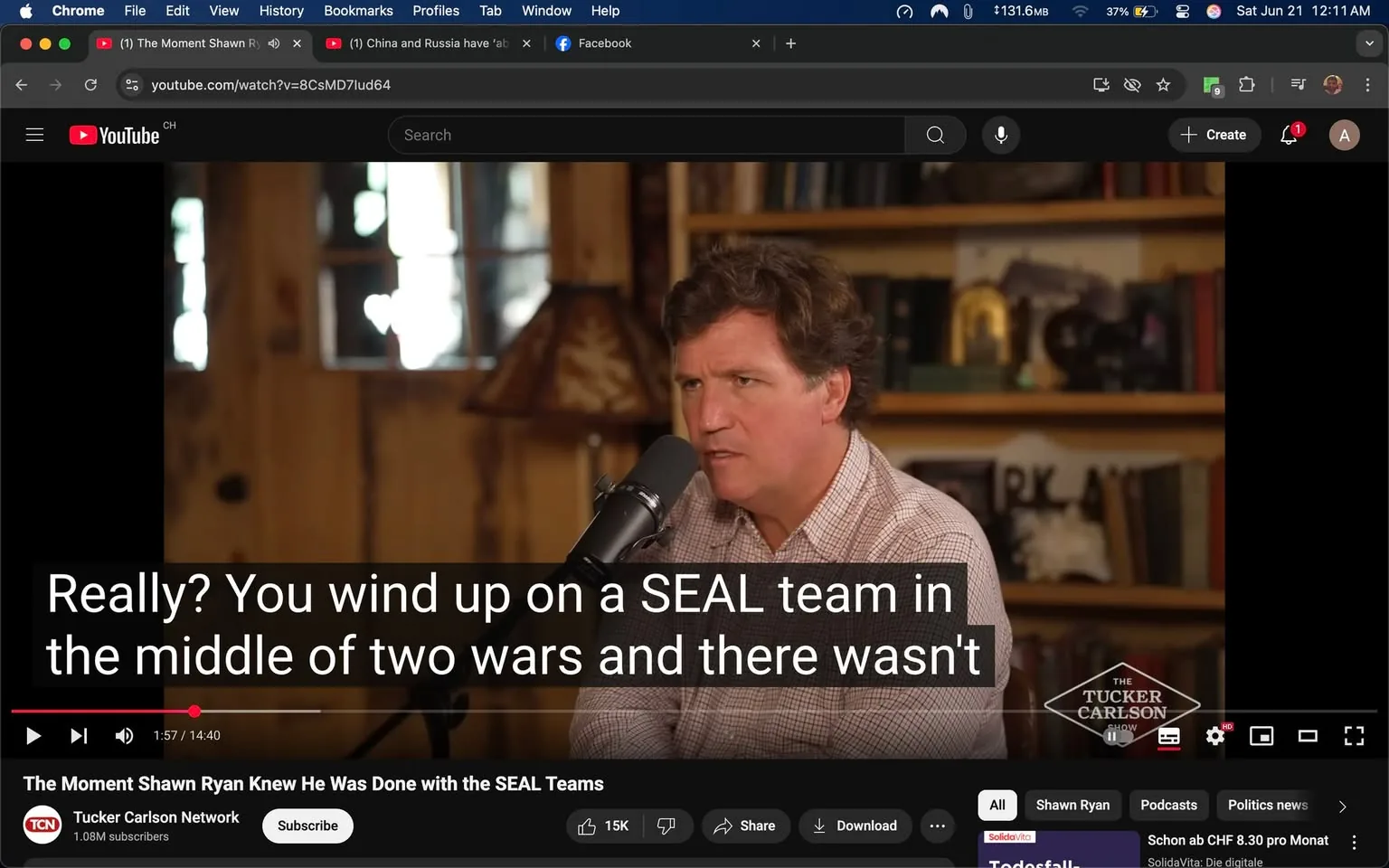This screenshot has height=868, width=1389.
Task: Play the paused video
Action: point(33,736)
